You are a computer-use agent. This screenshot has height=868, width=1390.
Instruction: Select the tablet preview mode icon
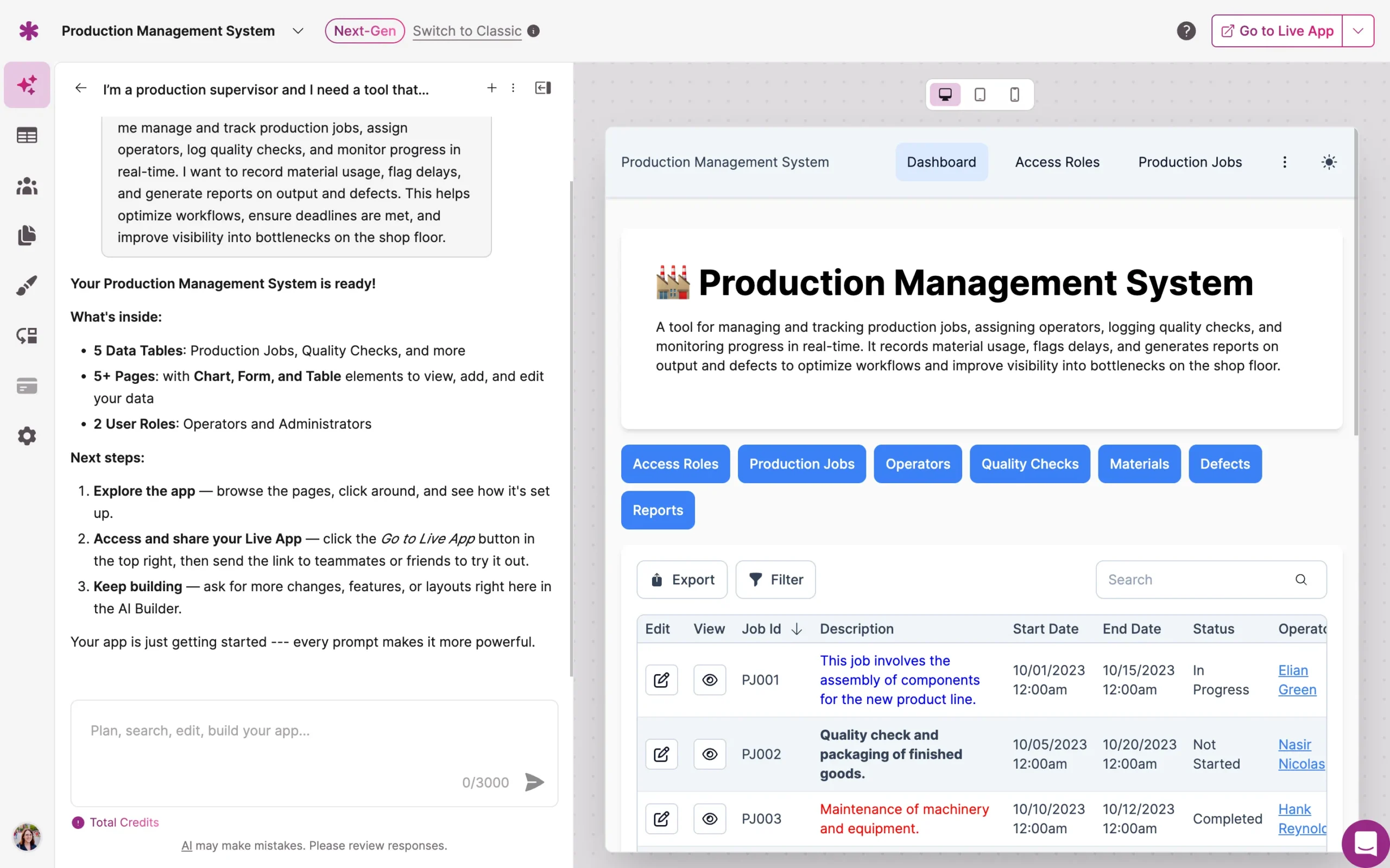tap(979, 93)
